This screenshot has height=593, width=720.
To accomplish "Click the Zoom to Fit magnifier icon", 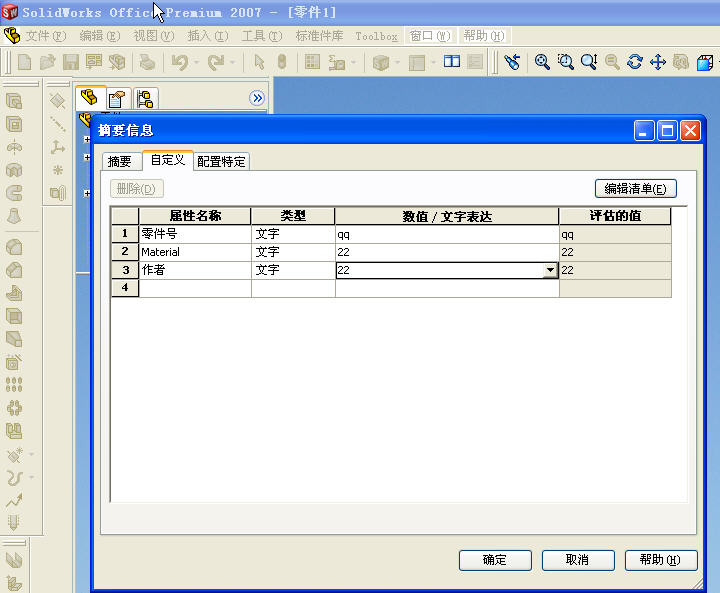I will [542, 62].
